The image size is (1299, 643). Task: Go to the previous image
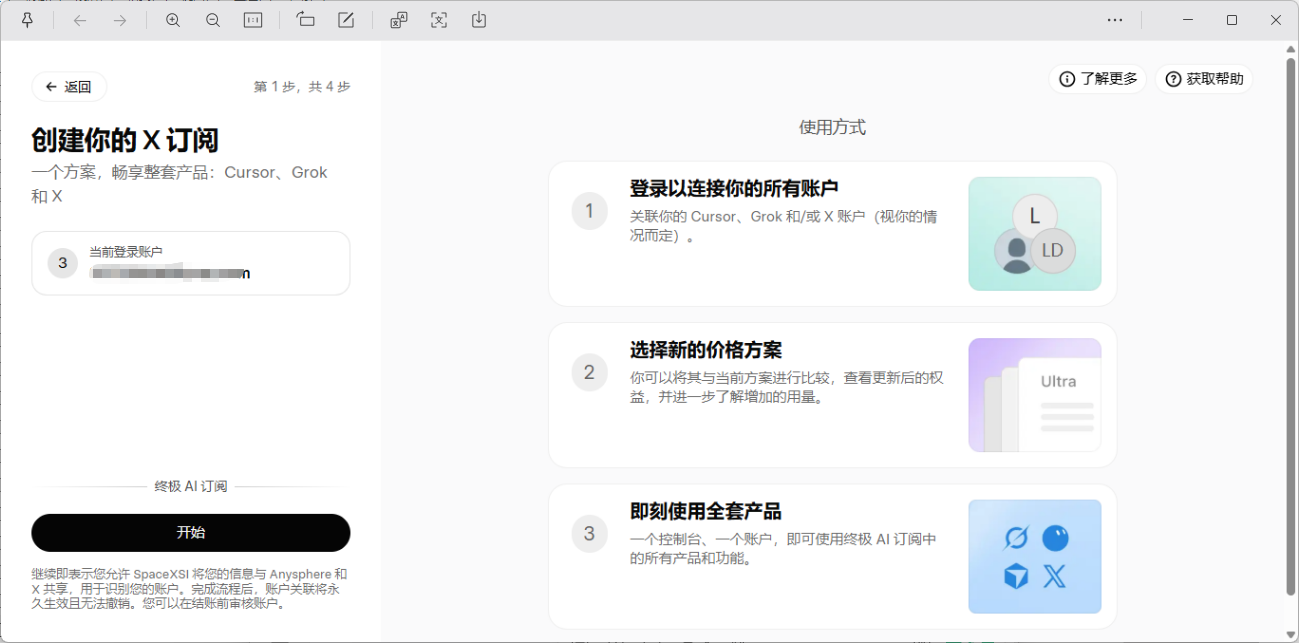tap(80, 20)
